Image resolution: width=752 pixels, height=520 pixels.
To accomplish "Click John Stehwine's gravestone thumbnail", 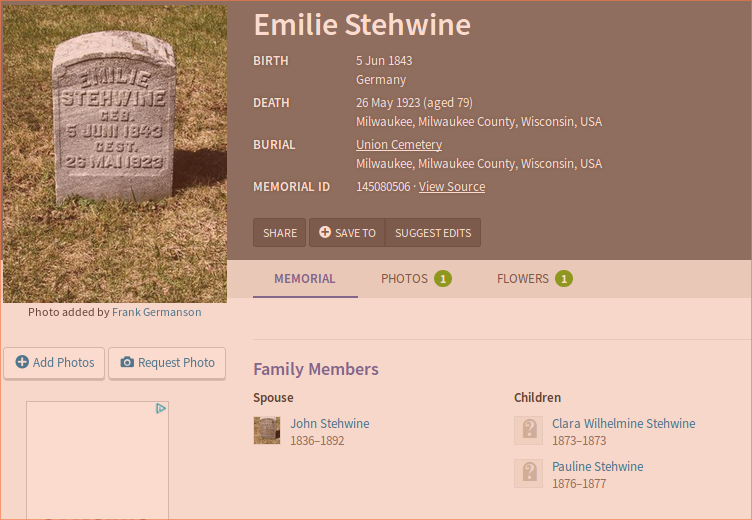I will point(267,430).
